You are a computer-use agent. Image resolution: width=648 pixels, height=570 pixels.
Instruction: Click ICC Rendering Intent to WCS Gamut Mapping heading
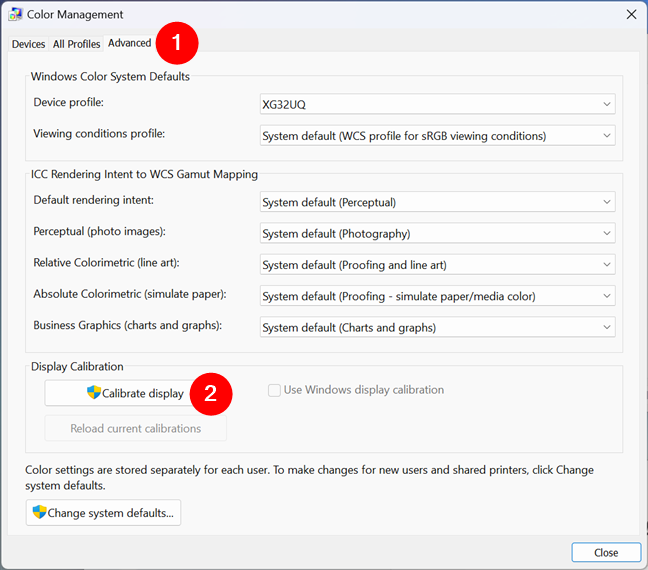tap(144, 174)
